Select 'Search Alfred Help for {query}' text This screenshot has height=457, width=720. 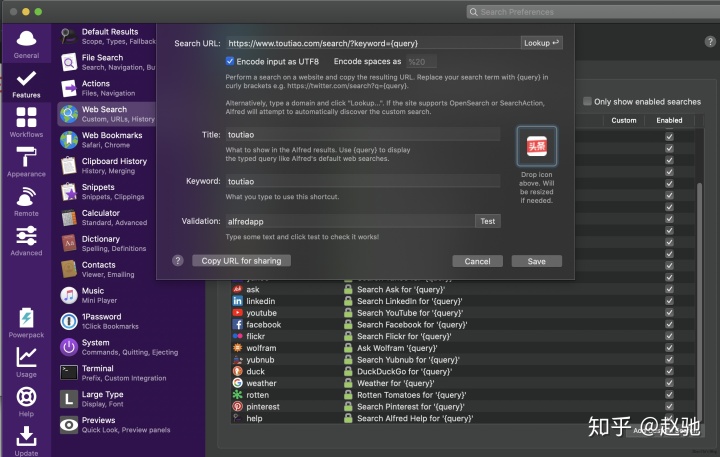point(415,418)
